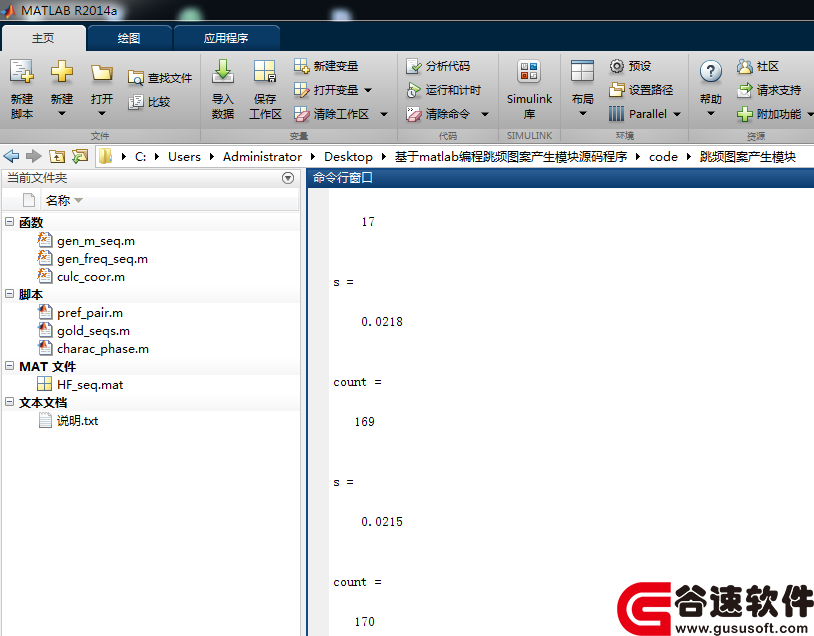Collapse the 脚本 group
Viewport: 814px width, 636px height.
click(9, 293)
